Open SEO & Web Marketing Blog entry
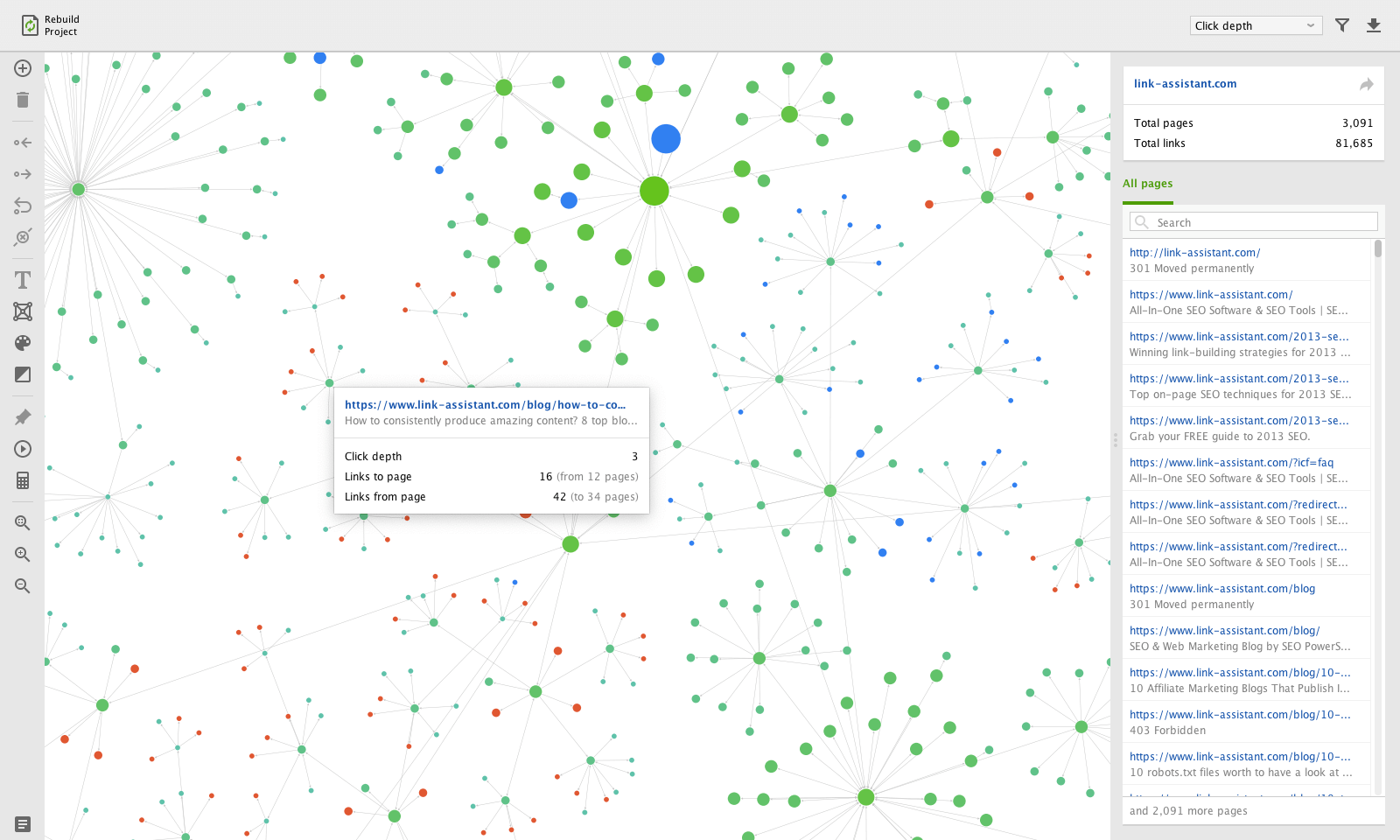Viewport: 1400px width, 840px height. click(x=1247, y=638)
